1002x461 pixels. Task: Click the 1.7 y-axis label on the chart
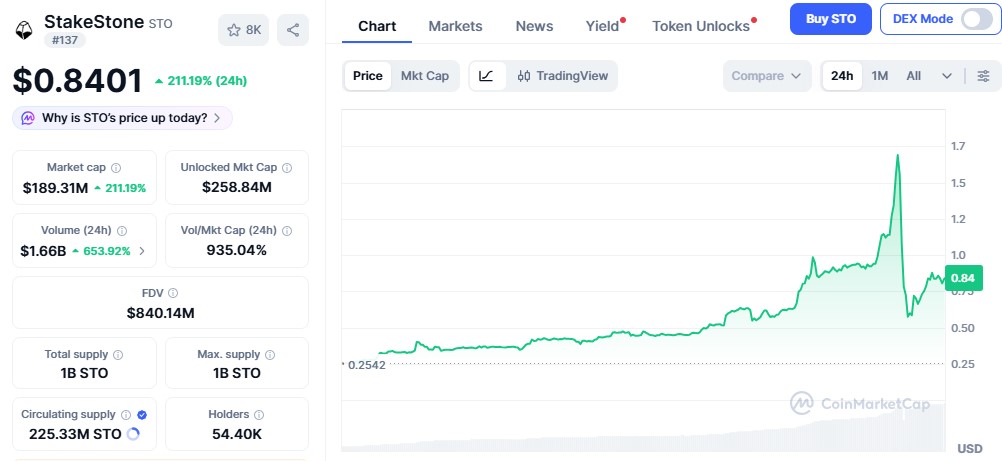tap(958, 147)
